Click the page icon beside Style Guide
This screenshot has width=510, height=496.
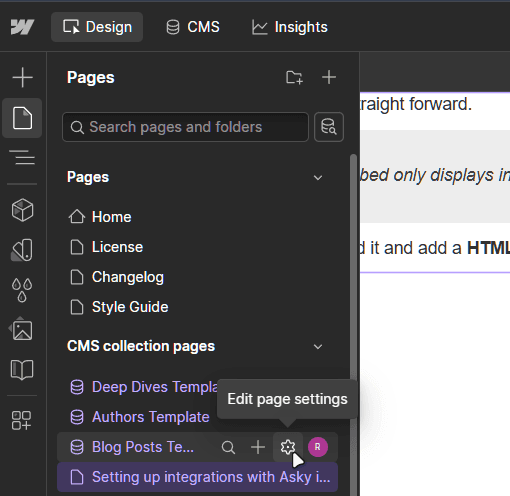click(77, 307)
